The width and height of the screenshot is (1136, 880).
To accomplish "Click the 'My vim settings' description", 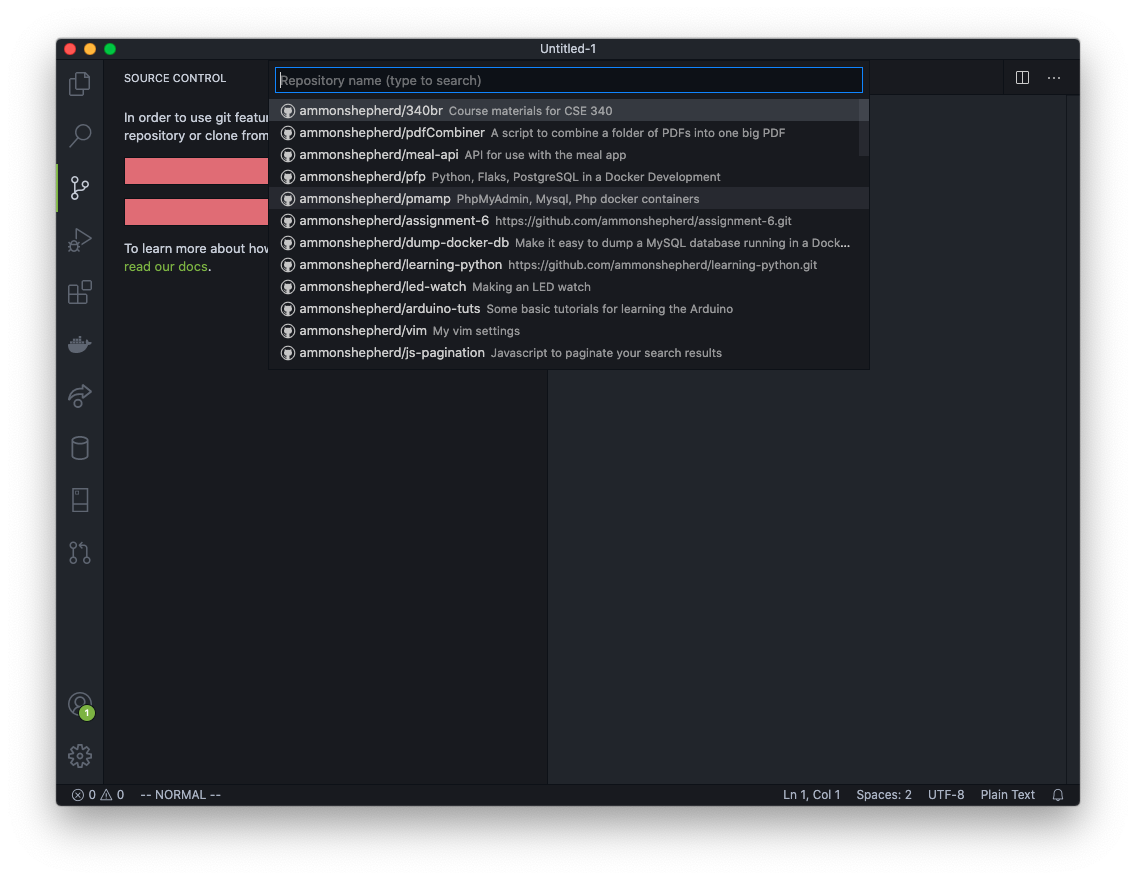I will tap(476, 331).
